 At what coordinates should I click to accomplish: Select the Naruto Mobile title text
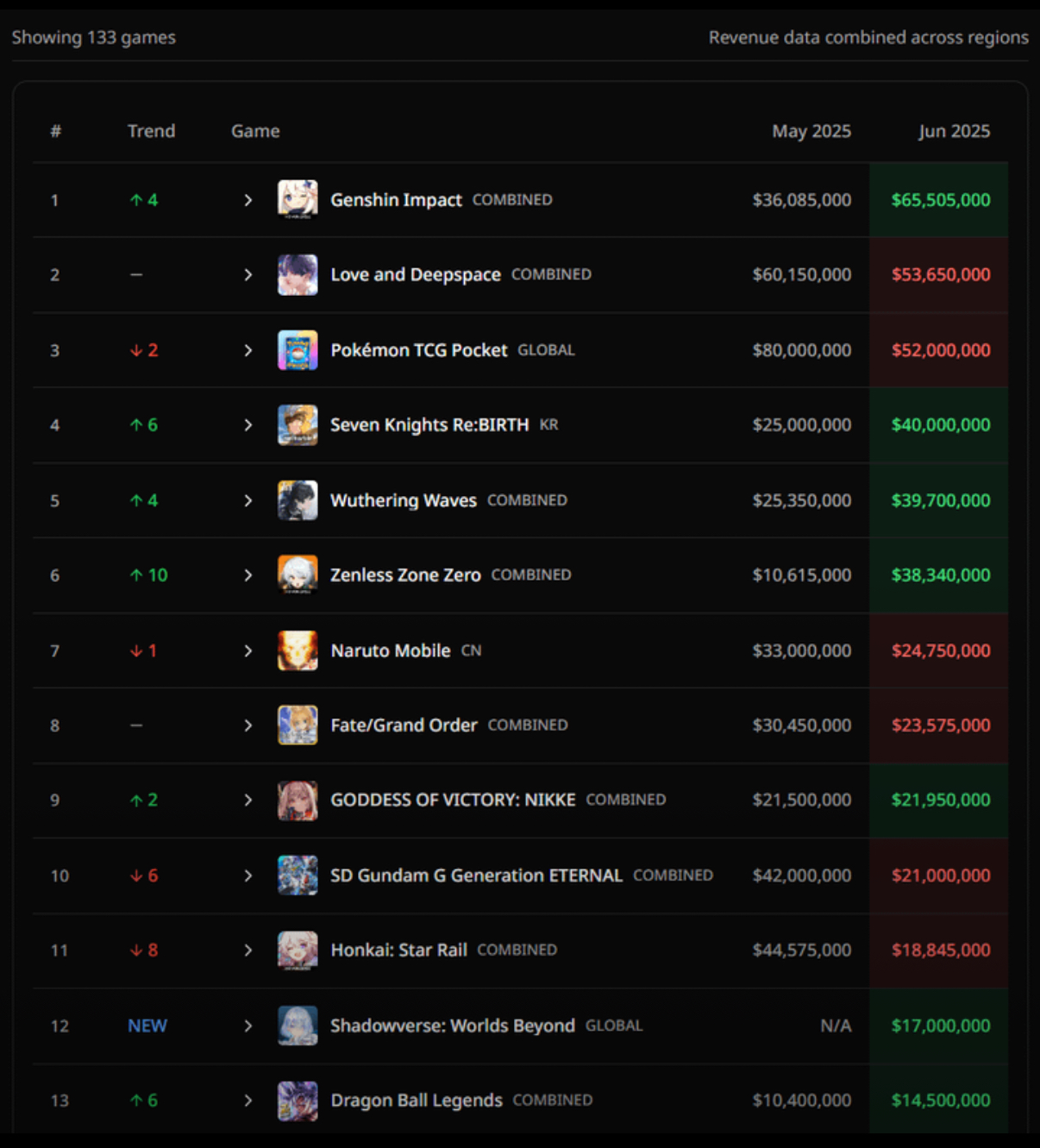click(391, 650)
